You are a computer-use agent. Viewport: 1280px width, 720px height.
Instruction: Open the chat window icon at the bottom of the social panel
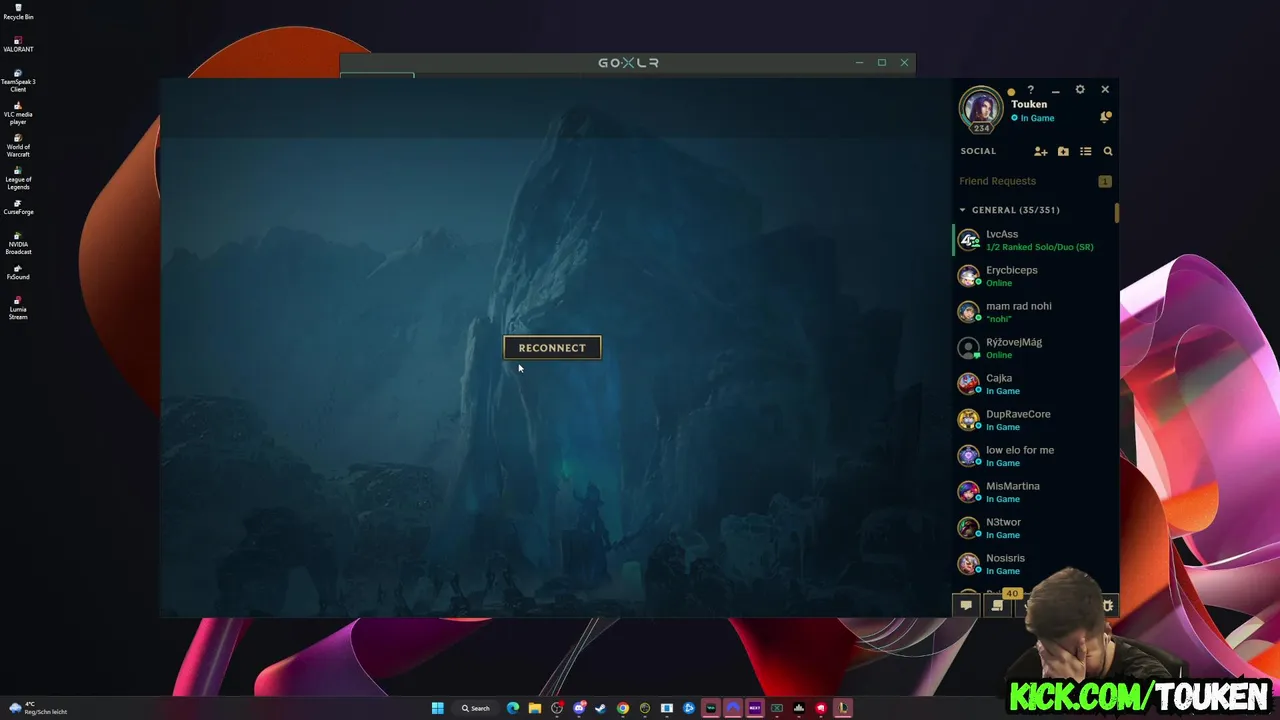pos(966,605)
